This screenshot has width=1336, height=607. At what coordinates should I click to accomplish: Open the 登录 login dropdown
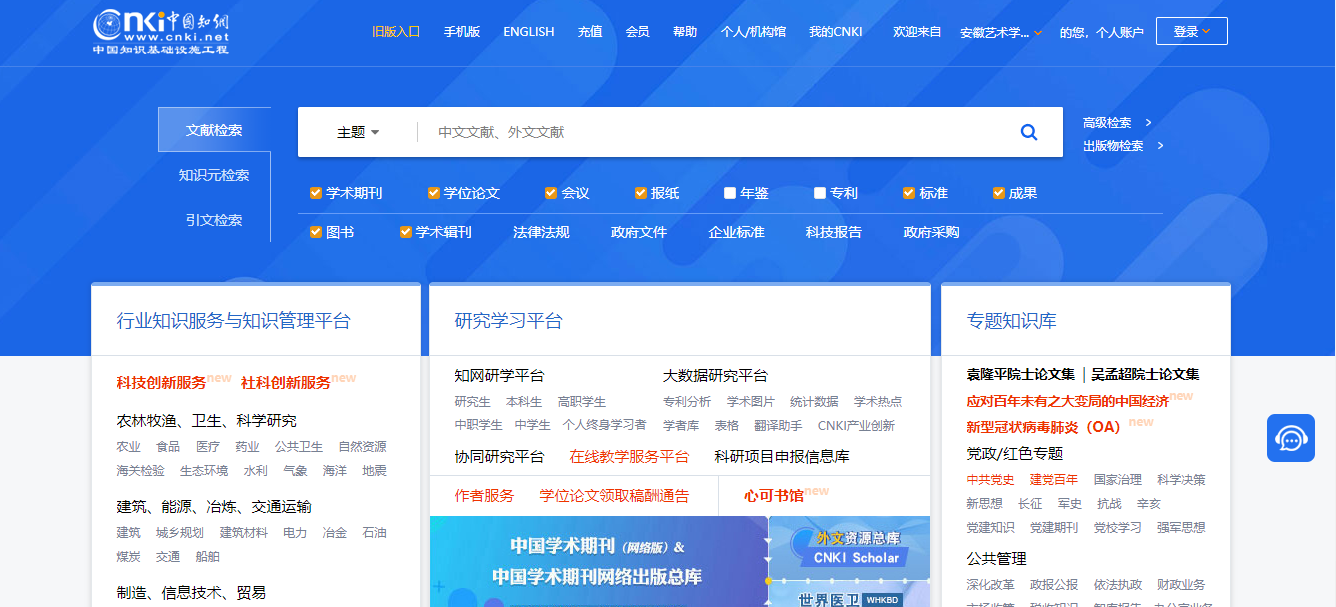1191,31
